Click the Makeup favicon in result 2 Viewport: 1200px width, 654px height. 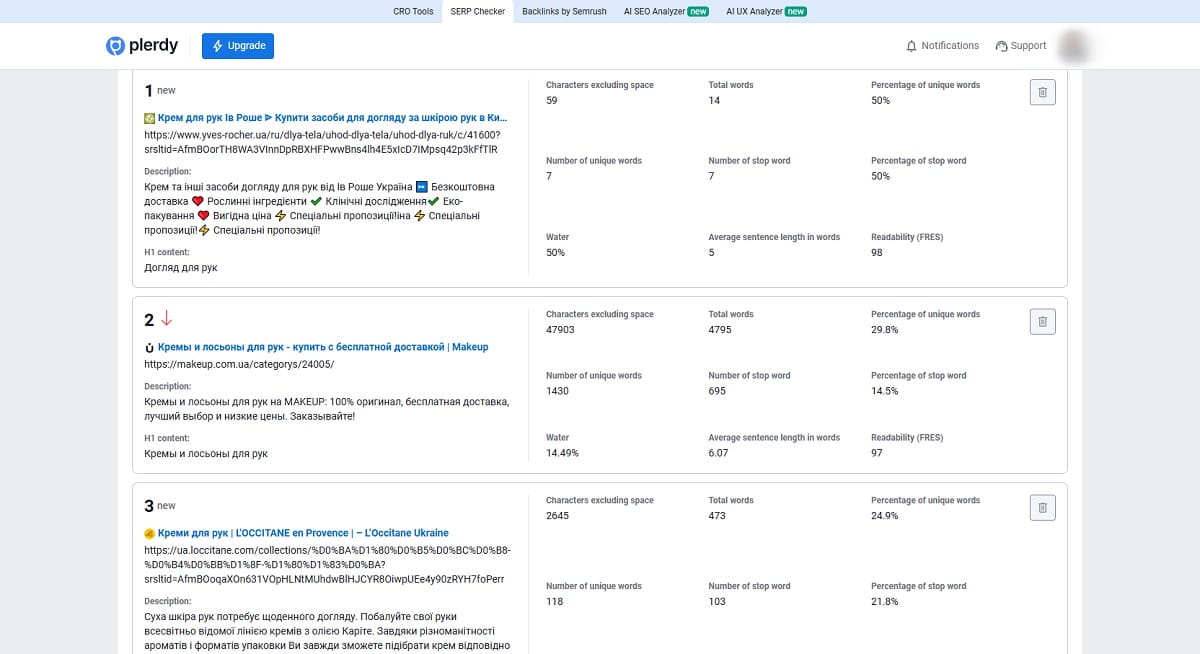pyautogui.click(x=149, y=347)
